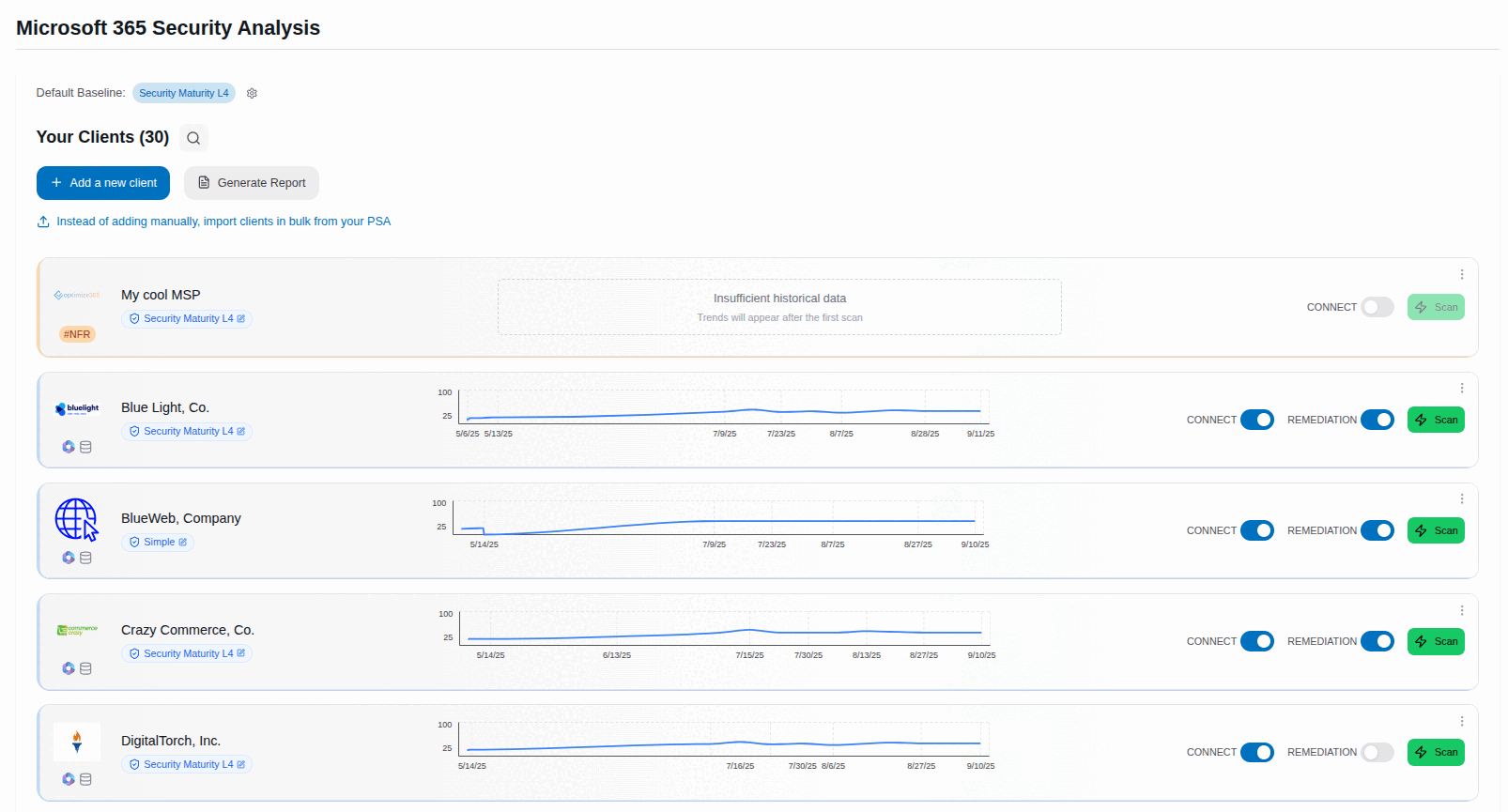1508x812 pixels.
Task: Click the Microsoft 365 Security Analysis title
Action: (x=168, y=28)
